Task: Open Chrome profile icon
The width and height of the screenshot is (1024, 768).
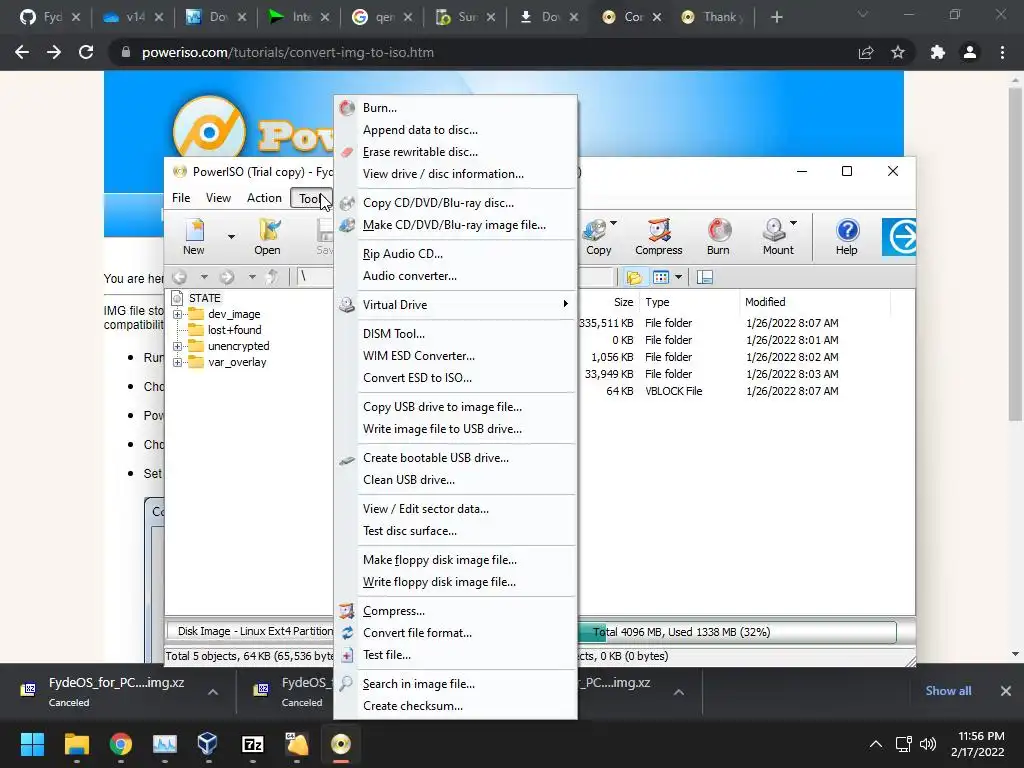Action: pos(970,52)
